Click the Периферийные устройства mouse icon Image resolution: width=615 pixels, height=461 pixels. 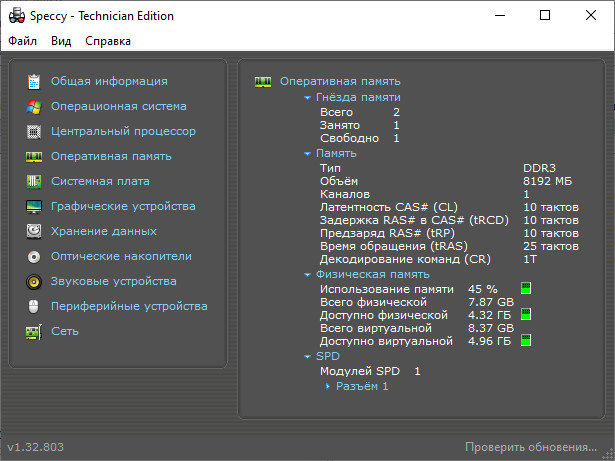[34, 306]
